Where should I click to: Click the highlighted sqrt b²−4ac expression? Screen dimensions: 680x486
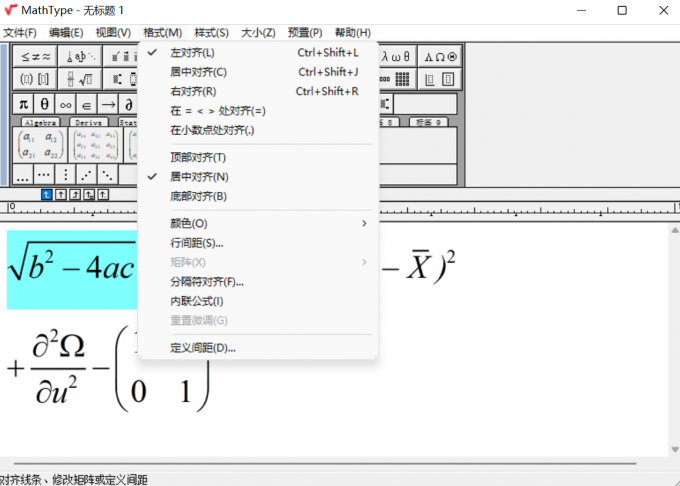tap(72, 270)
